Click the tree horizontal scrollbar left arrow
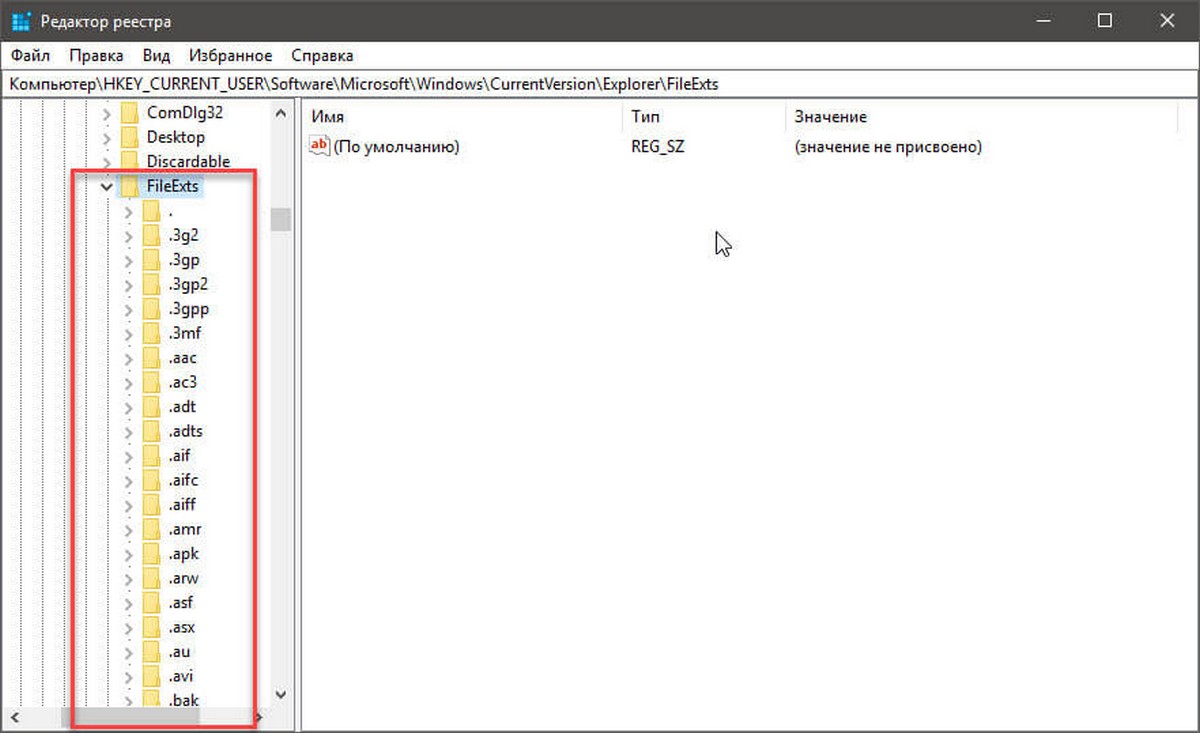Screen dimensions: 1200x733 click(x=16, y=717)
